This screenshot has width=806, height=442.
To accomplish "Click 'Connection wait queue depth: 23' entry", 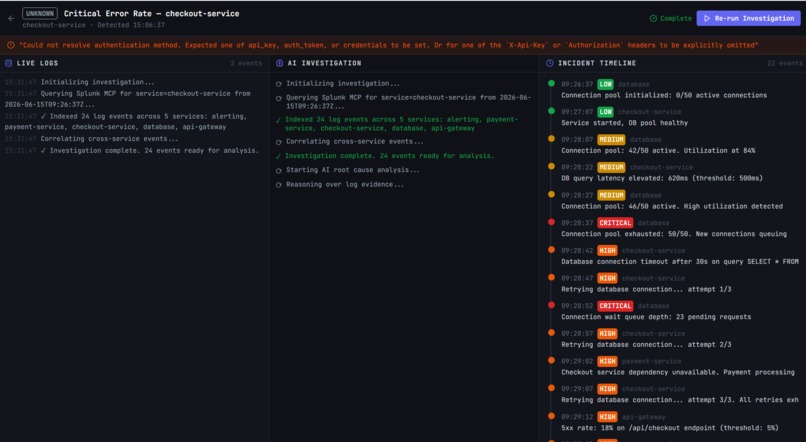I will coord(656,318).
